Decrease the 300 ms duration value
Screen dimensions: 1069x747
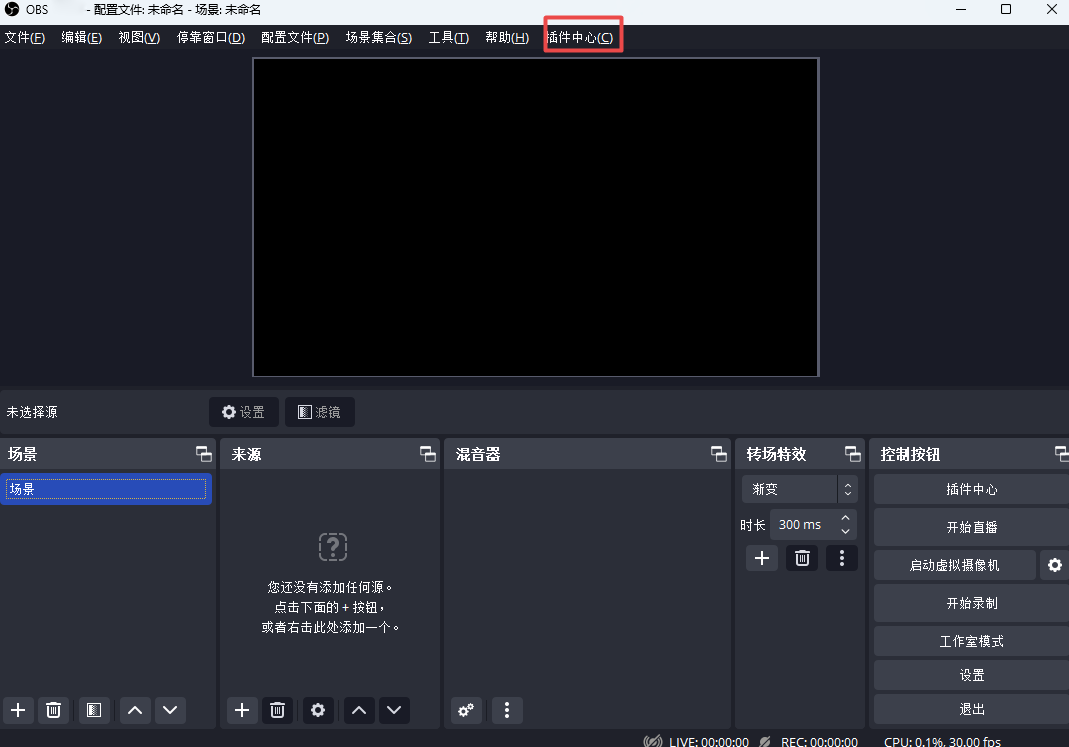(x=845, y=532)
